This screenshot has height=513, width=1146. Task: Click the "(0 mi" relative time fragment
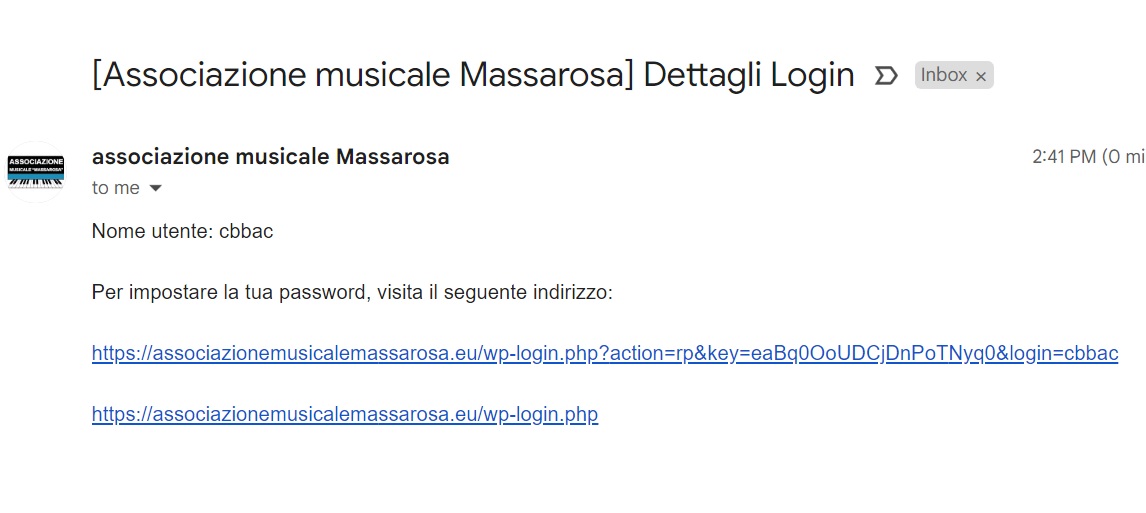coord(1123,157)
